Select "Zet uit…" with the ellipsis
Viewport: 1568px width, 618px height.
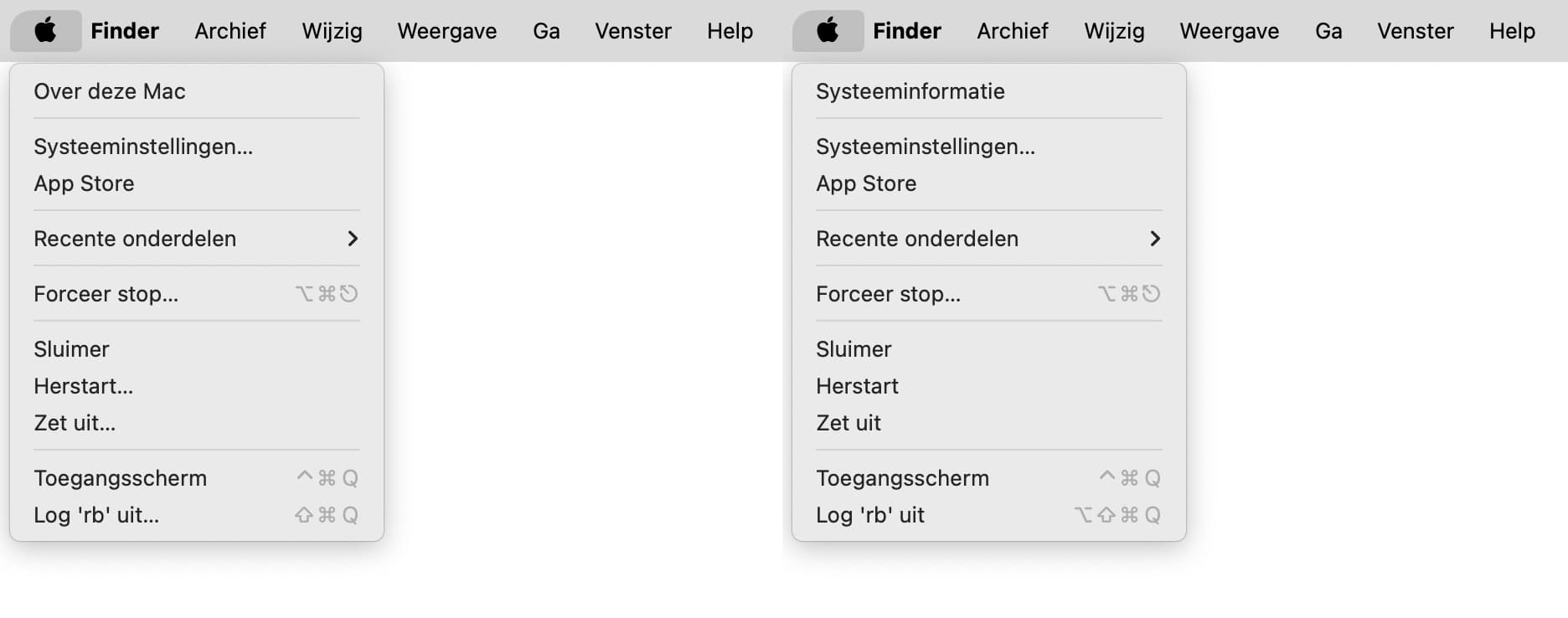point(75,423)
